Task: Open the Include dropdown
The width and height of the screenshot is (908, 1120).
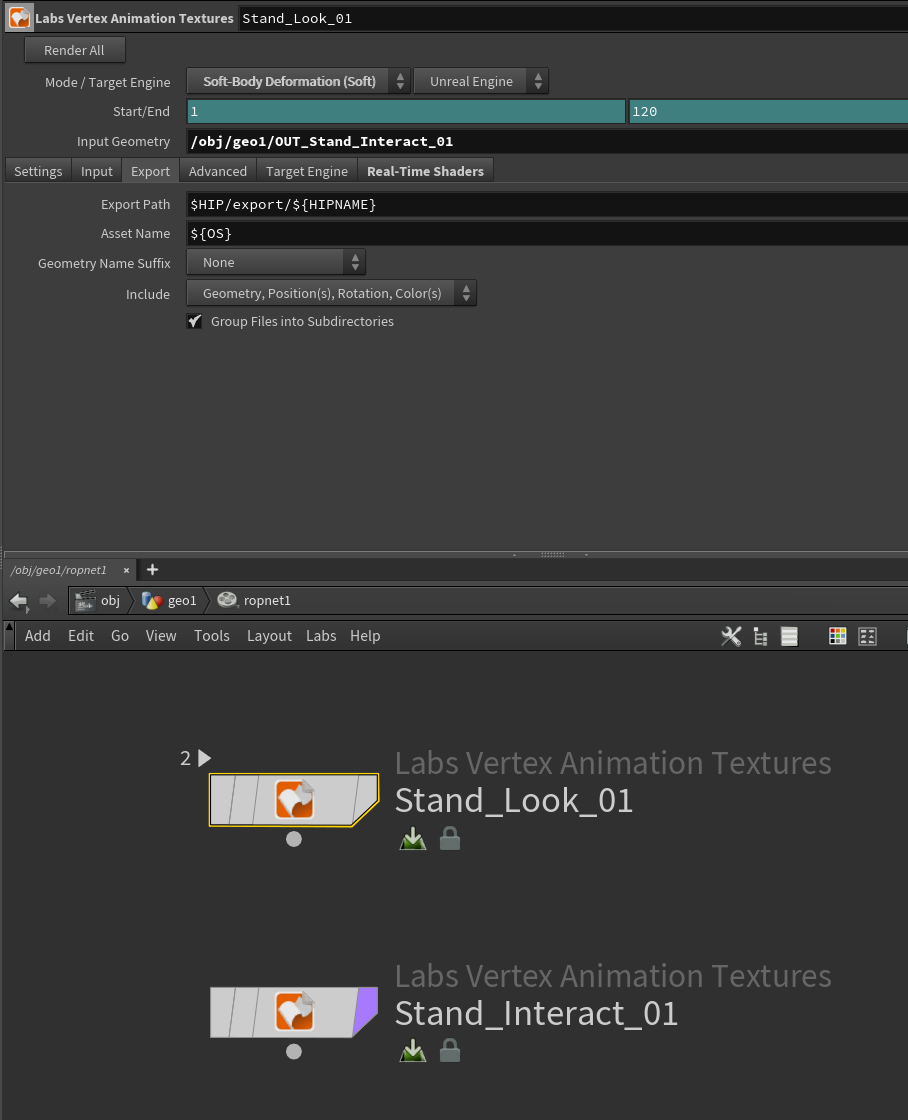Action: point(331,293)
